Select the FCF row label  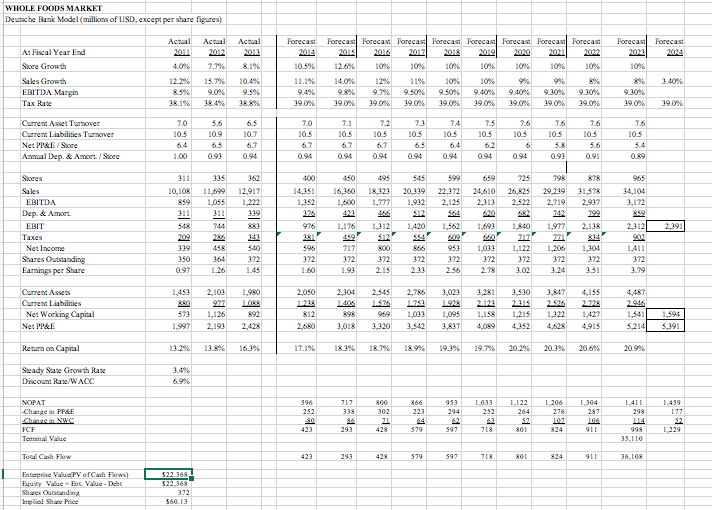[28, 429]
